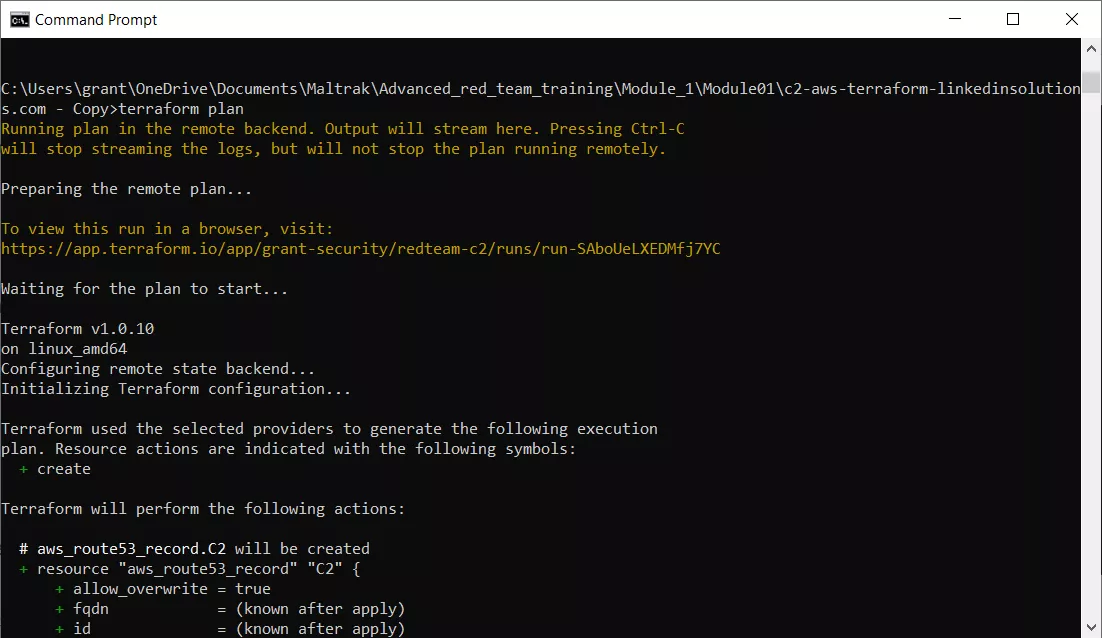Minimize the Command Prompt window

954,18
